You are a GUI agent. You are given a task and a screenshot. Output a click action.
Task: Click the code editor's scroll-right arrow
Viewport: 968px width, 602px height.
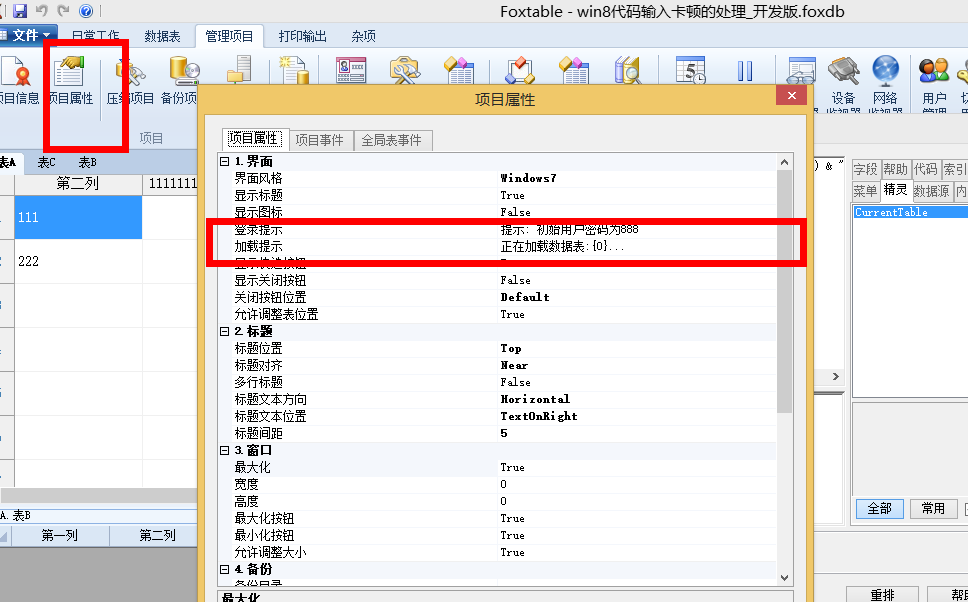pos(836,377)
